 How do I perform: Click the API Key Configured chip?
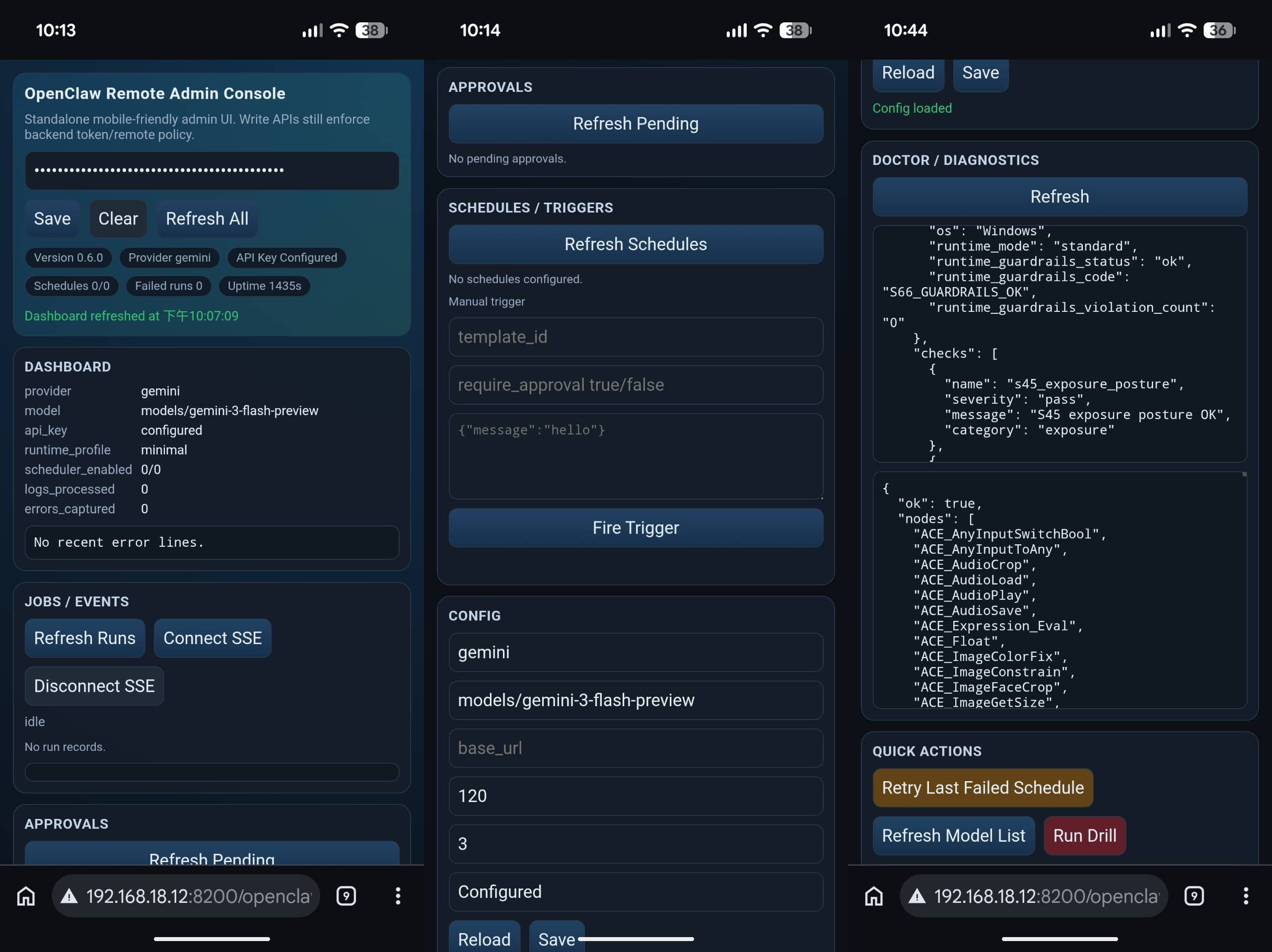coord(286,258)
